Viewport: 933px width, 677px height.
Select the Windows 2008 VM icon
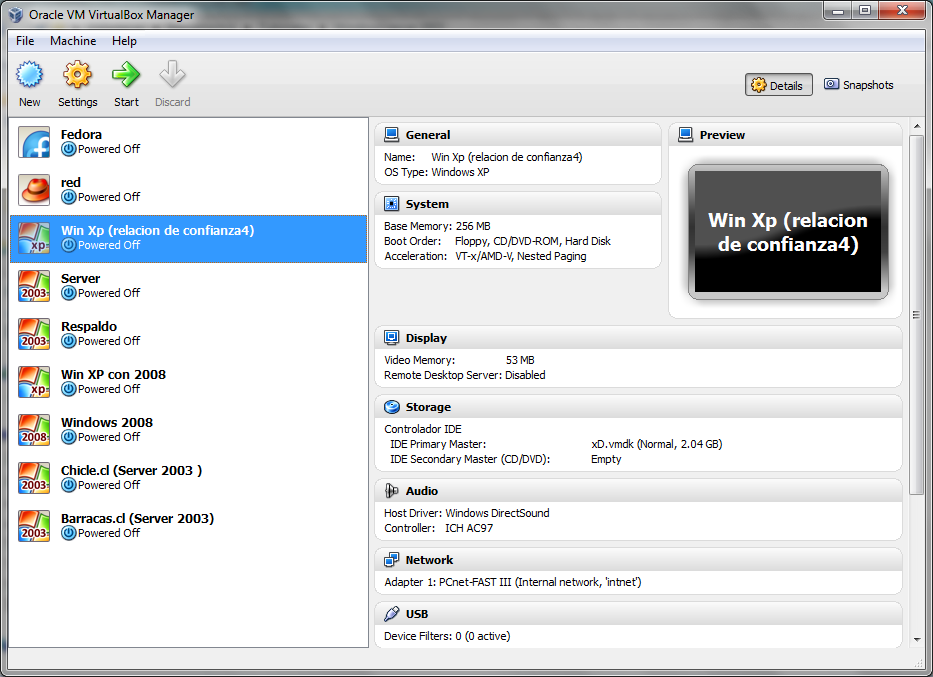point(34,430)
